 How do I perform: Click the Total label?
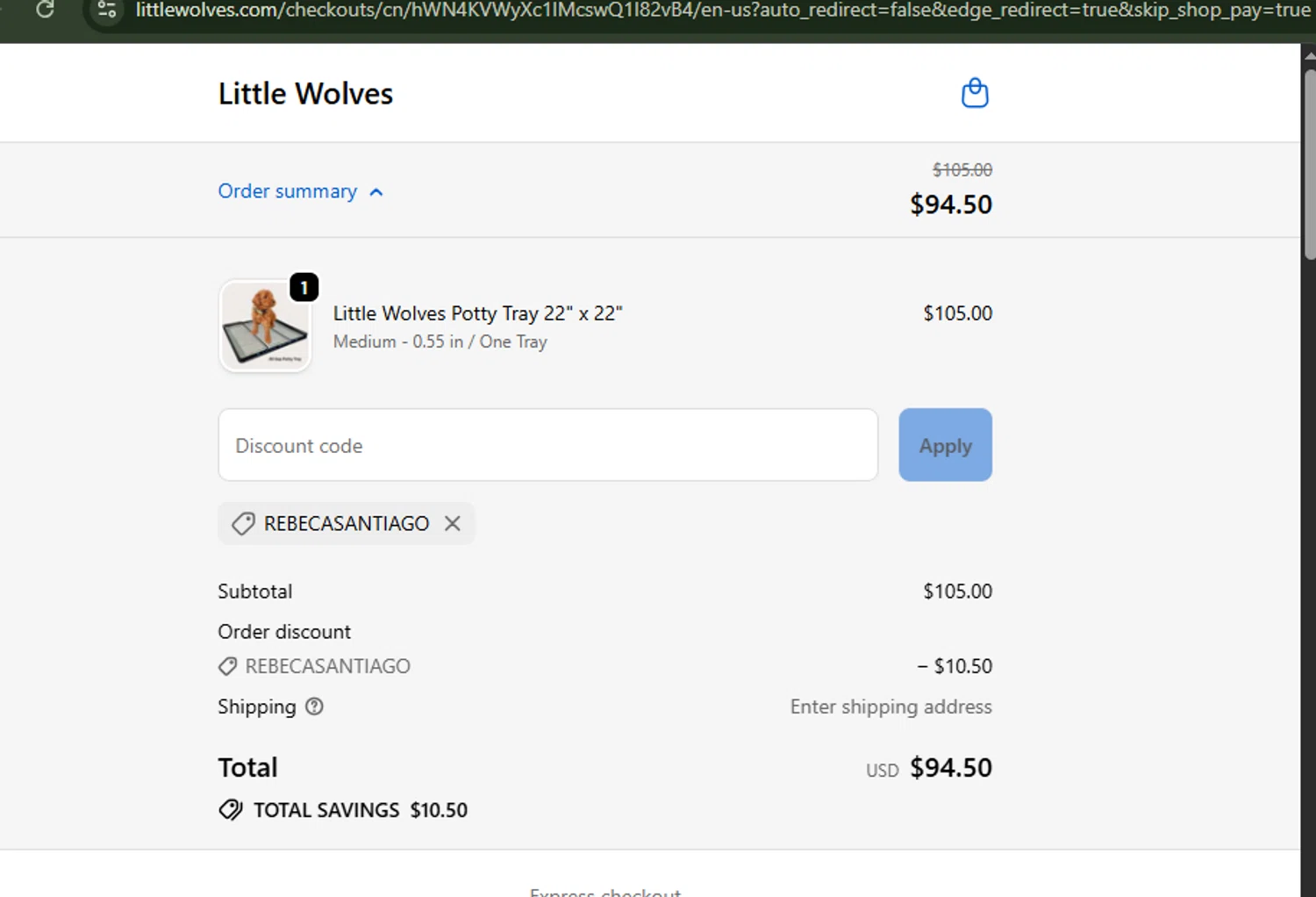248,768
